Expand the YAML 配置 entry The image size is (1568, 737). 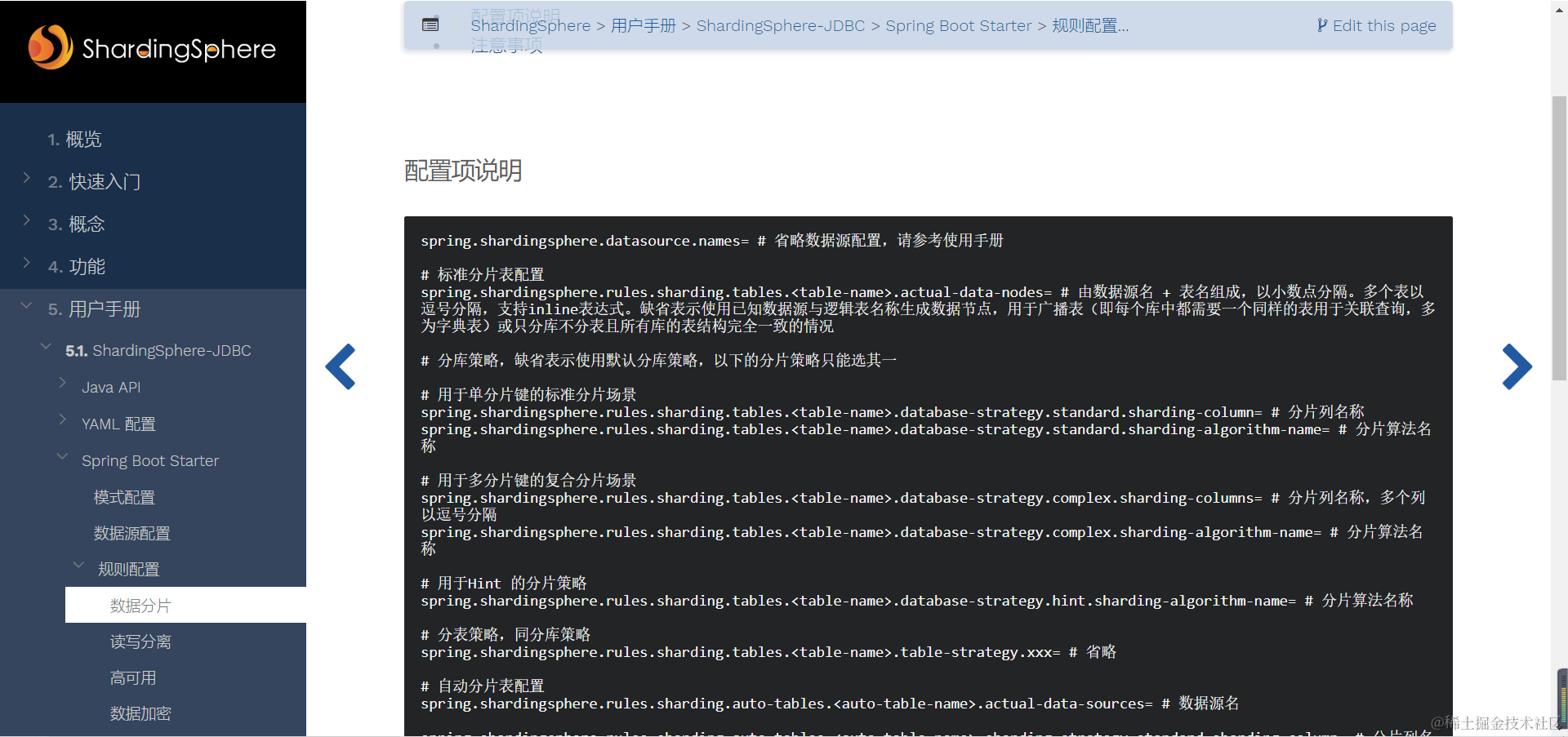(x=63, y=420)
